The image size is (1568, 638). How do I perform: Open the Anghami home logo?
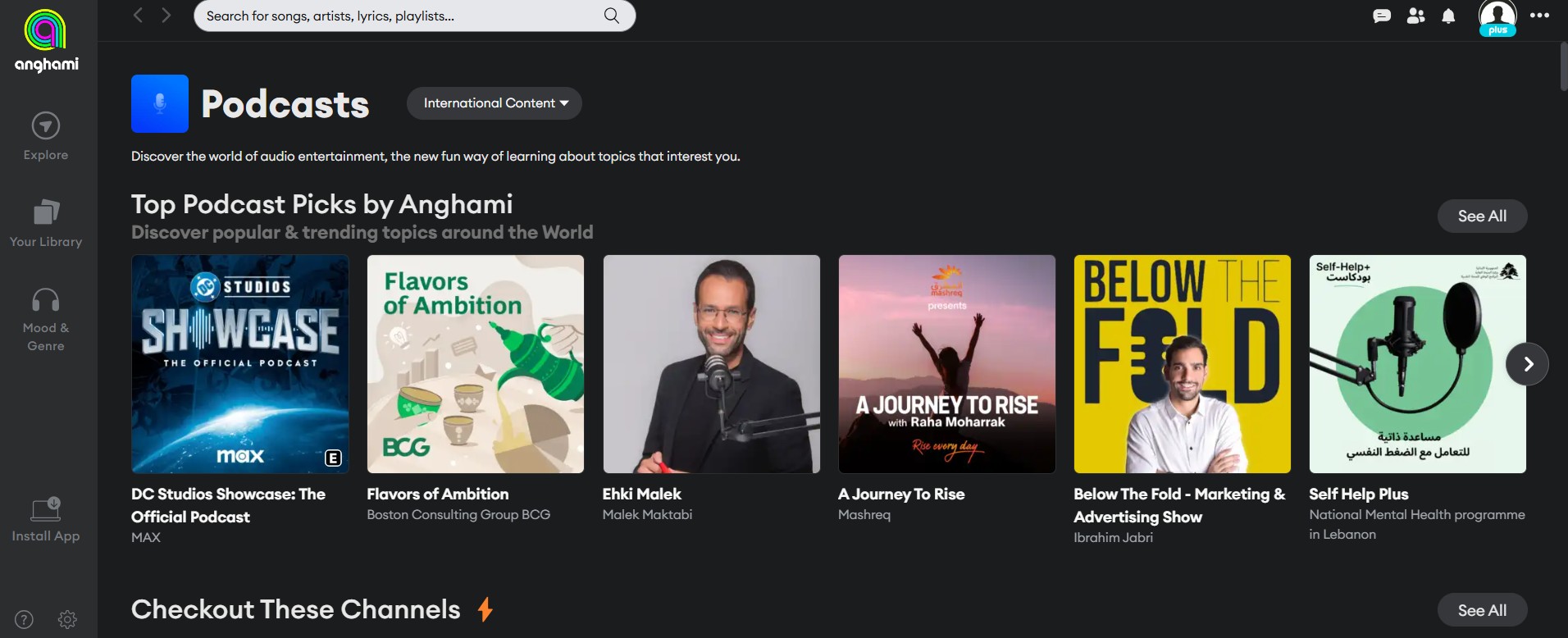(46, 41)
